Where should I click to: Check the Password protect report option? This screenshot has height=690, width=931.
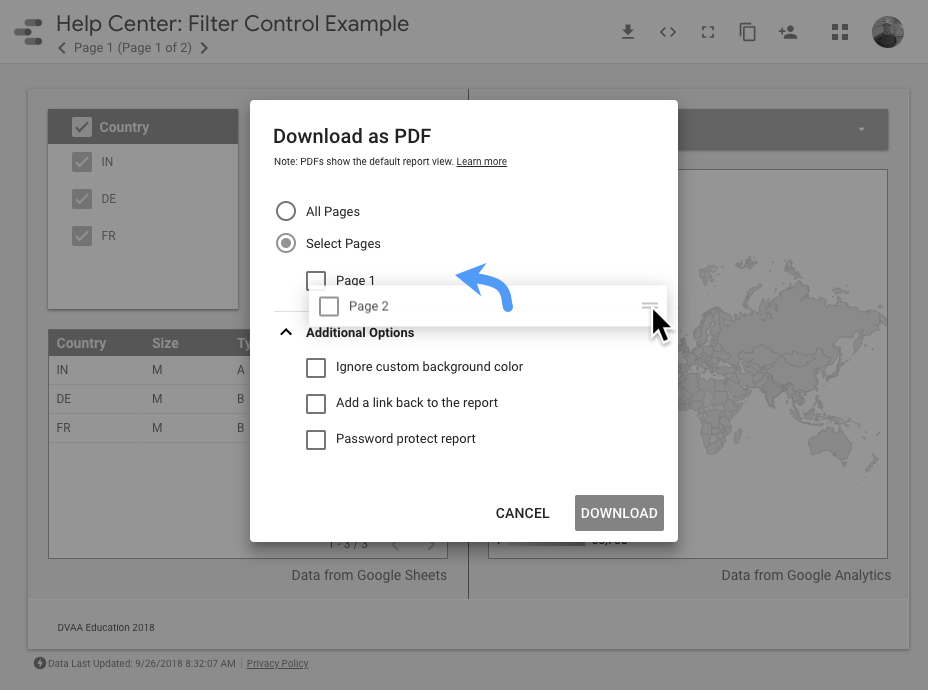pos(316,439)
